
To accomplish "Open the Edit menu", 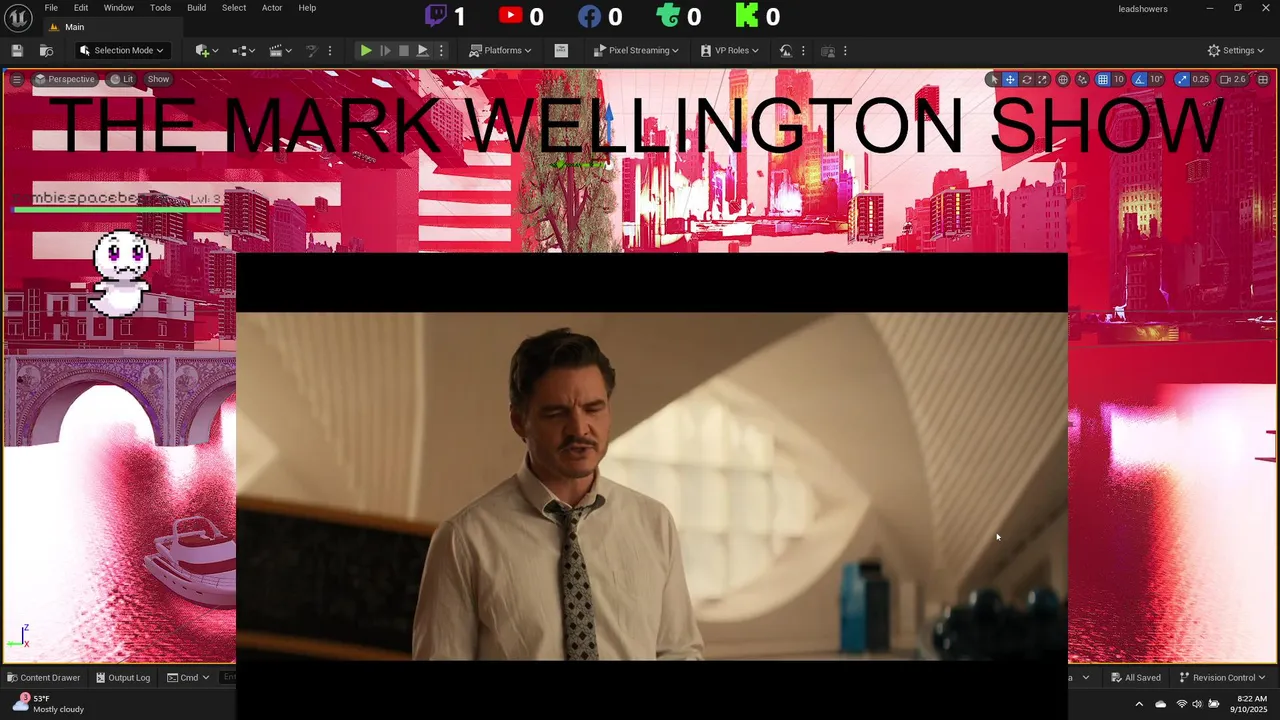I will [x=81, y=8].
